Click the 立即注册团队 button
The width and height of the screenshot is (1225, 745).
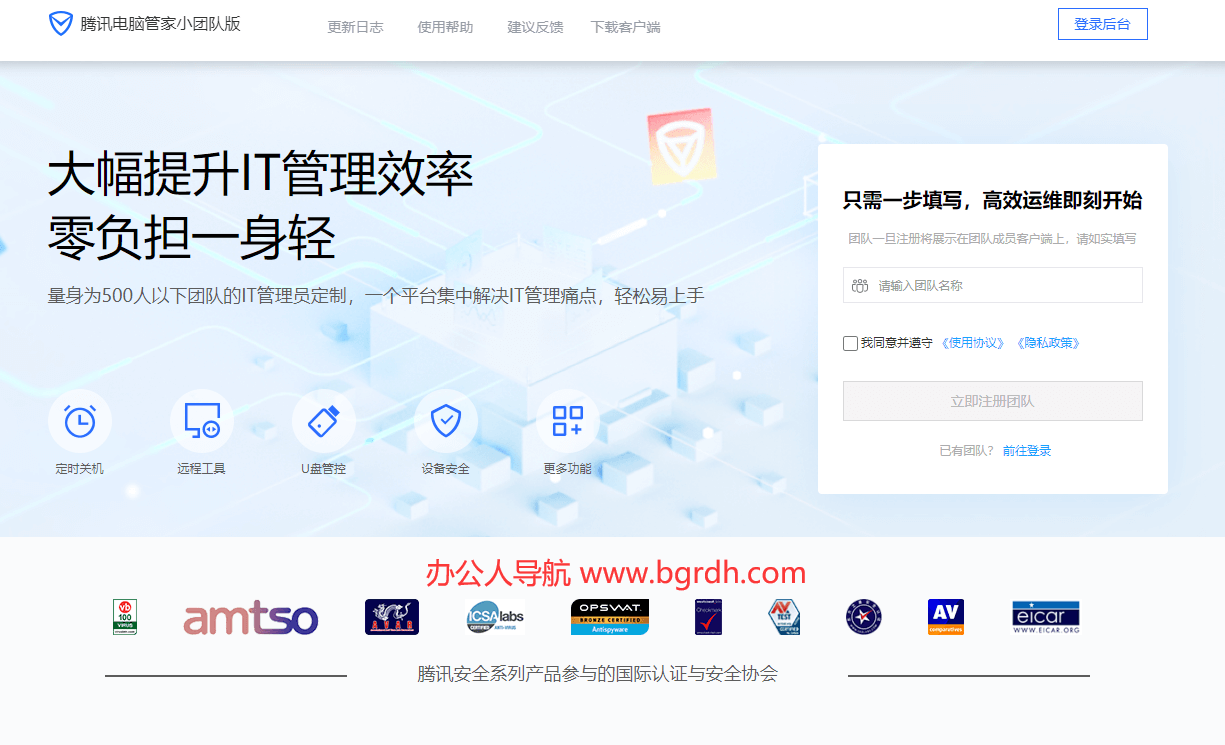point(992,401)
